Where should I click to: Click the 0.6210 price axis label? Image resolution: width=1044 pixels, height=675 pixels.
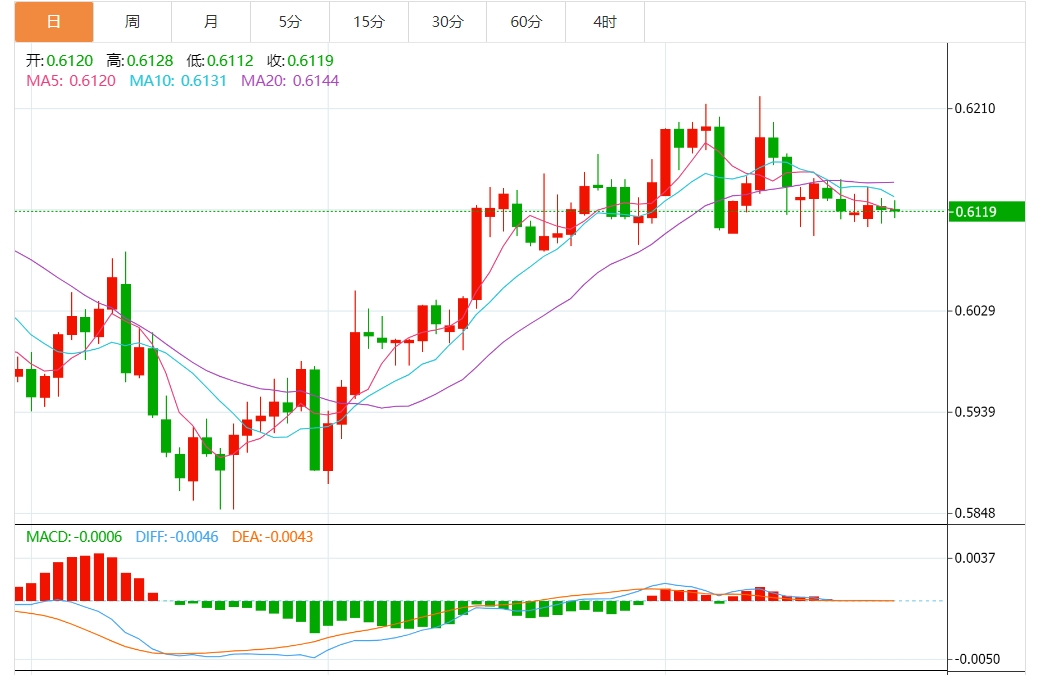(975, 109)
